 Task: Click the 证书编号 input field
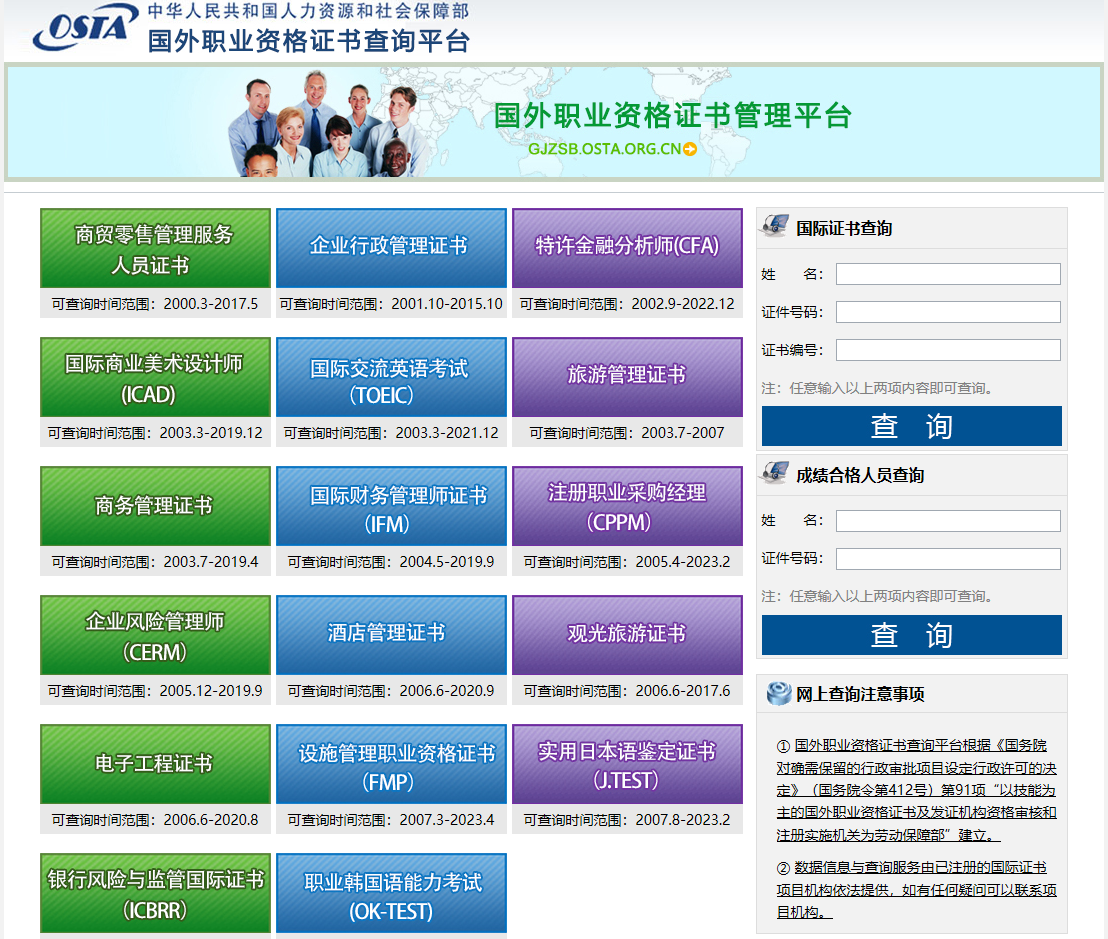click(947, 349)
